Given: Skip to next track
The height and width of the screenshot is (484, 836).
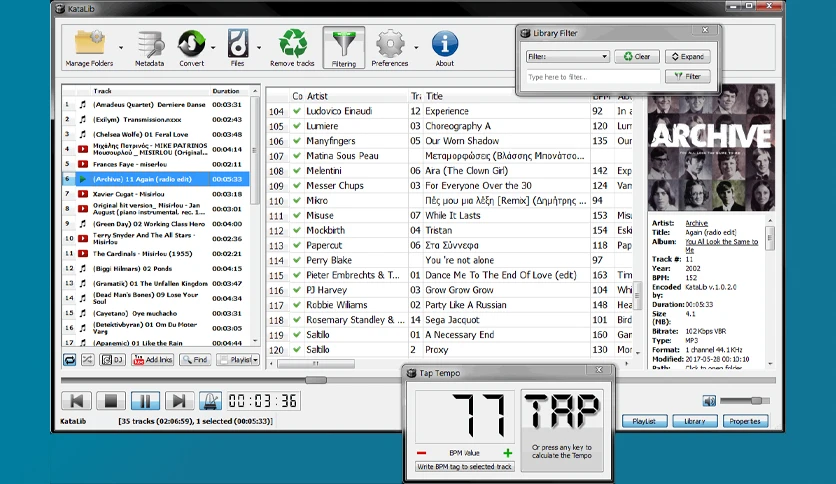Looking at the screenshot, I should (179, 401).
